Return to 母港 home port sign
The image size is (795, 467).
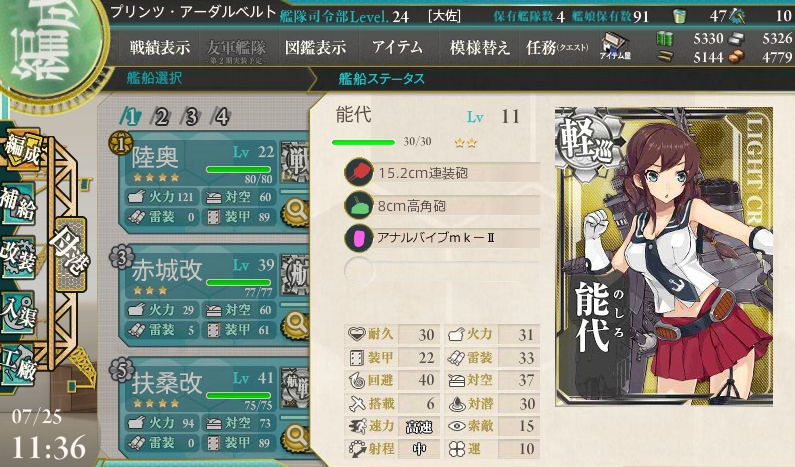(70, 255)
